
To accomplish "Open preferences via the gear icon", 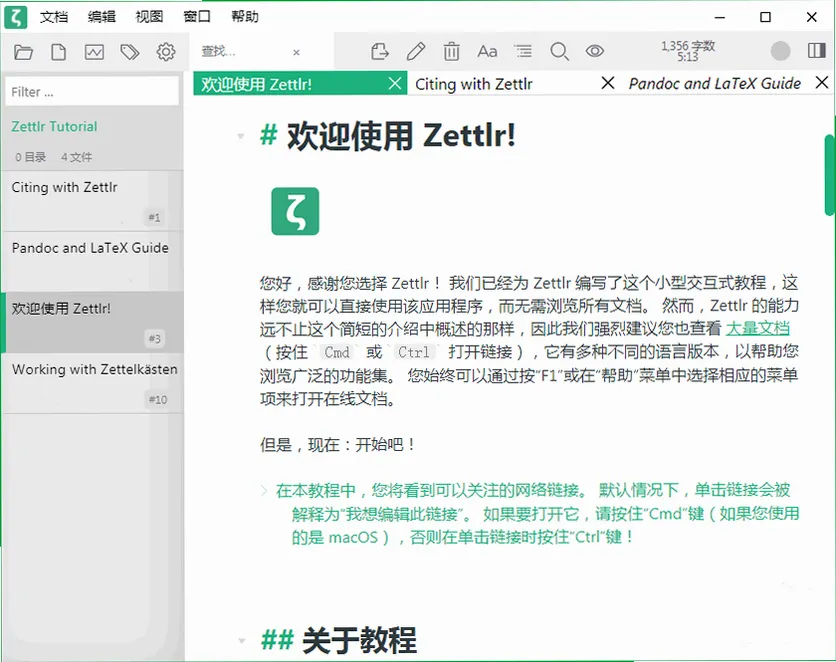I will (166, 52).
